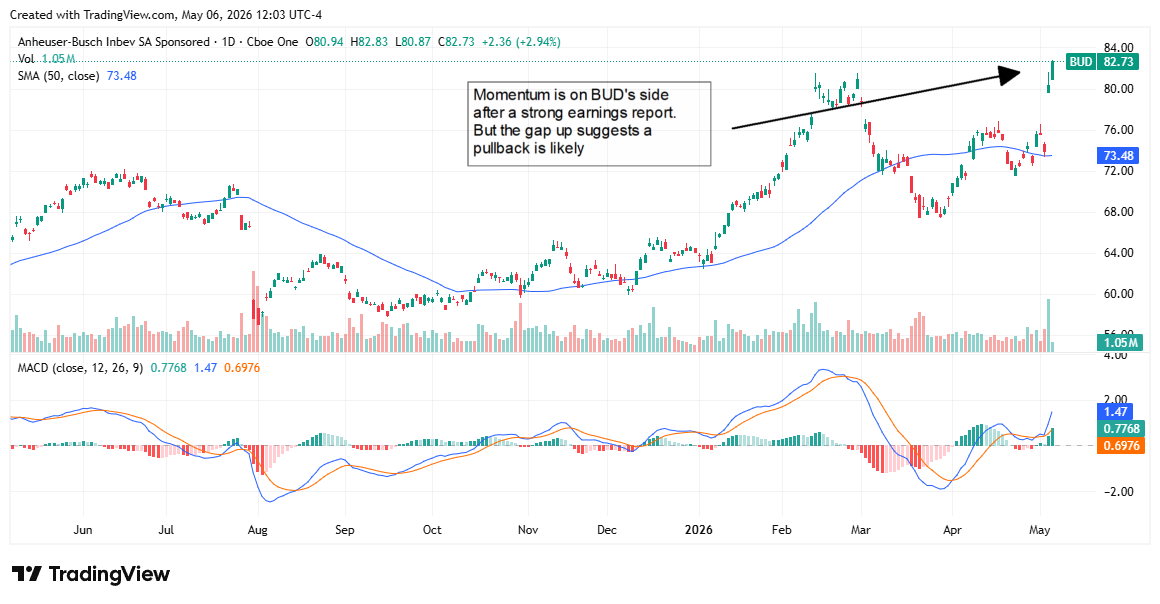The height and width of the screenshot is (604, 1160).
Task: Click the 76.00 price axis label
Action: point(1119,130)
